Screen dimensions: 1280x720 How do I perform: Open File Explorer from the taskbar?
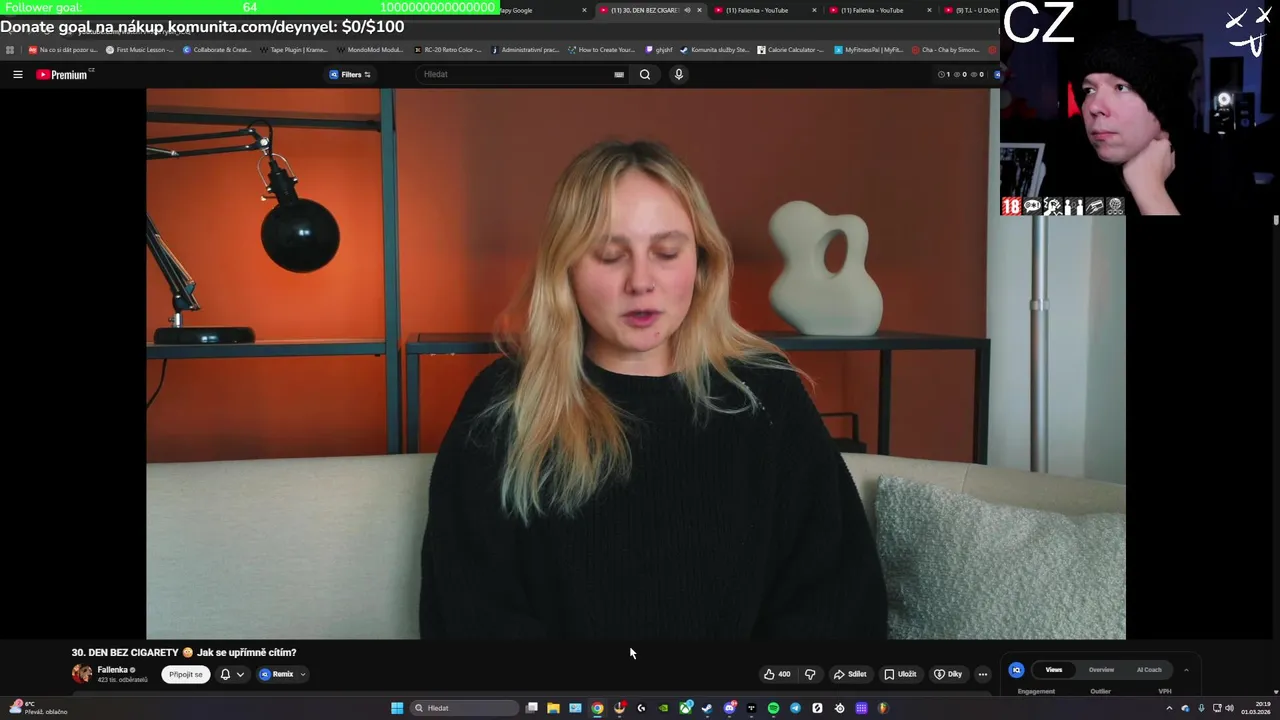pyautogui.click(x=553, y=708)
